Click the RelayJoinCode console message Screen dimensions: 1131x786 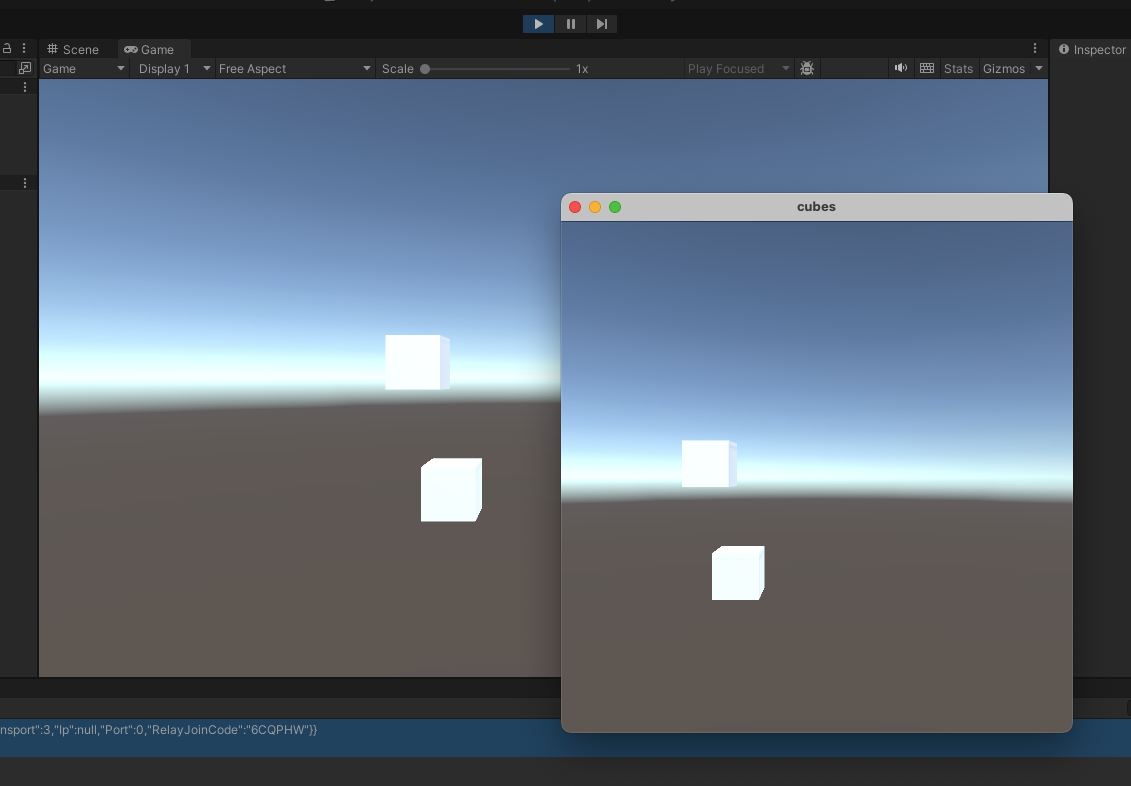[160, 730]
